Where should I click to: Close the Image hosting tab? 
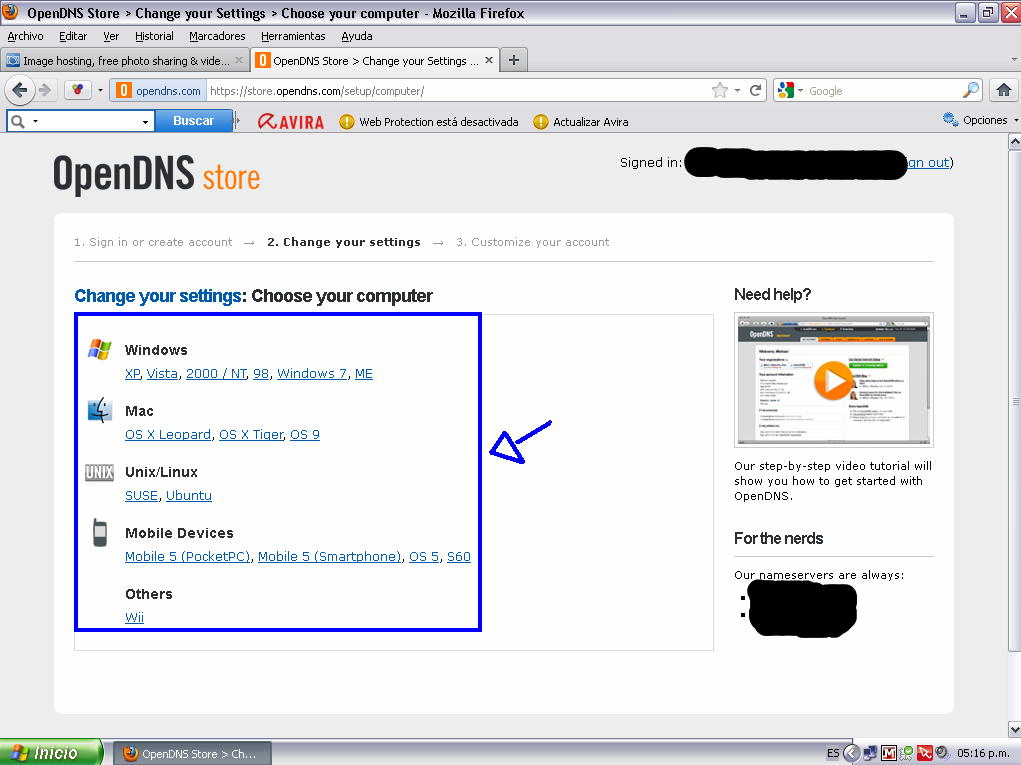239,60
